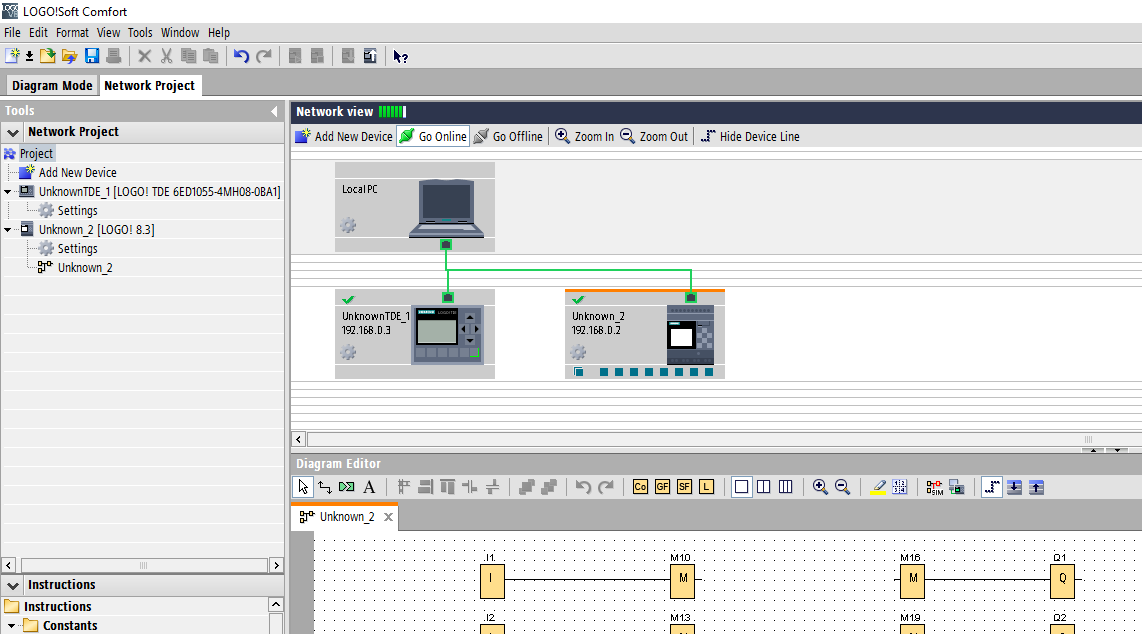Click Go Offline button
The height and width of the screenshot is (634, 1142).
[508, 137]
